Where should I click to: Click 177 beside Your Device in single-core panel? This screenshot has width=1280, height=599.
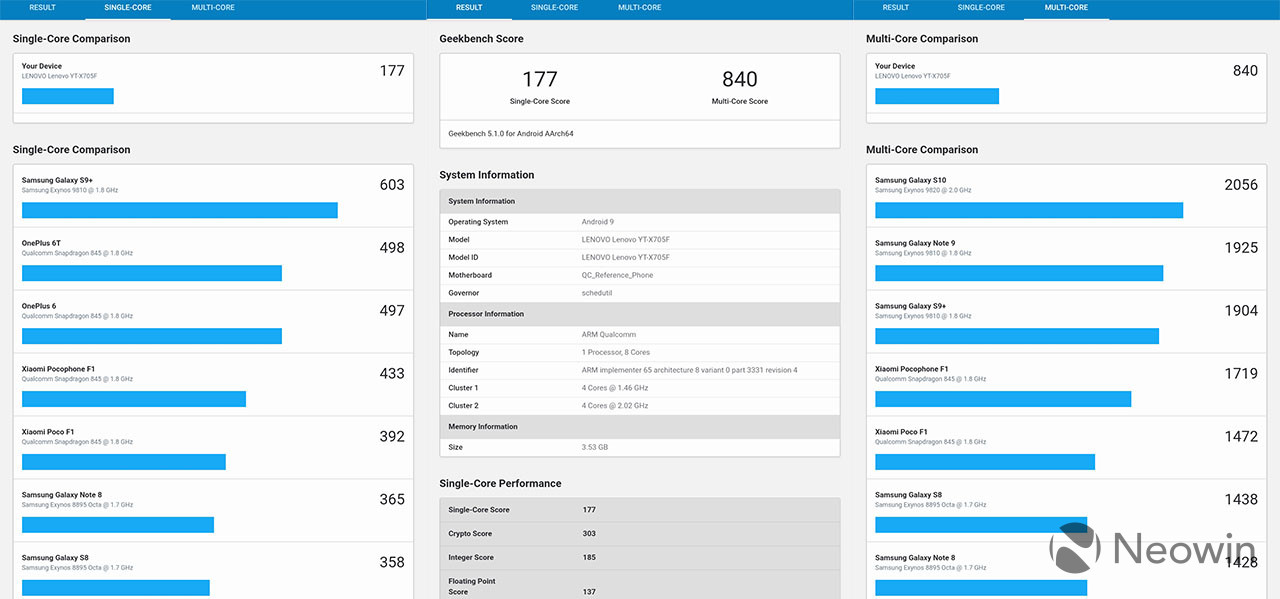point(392,71)
